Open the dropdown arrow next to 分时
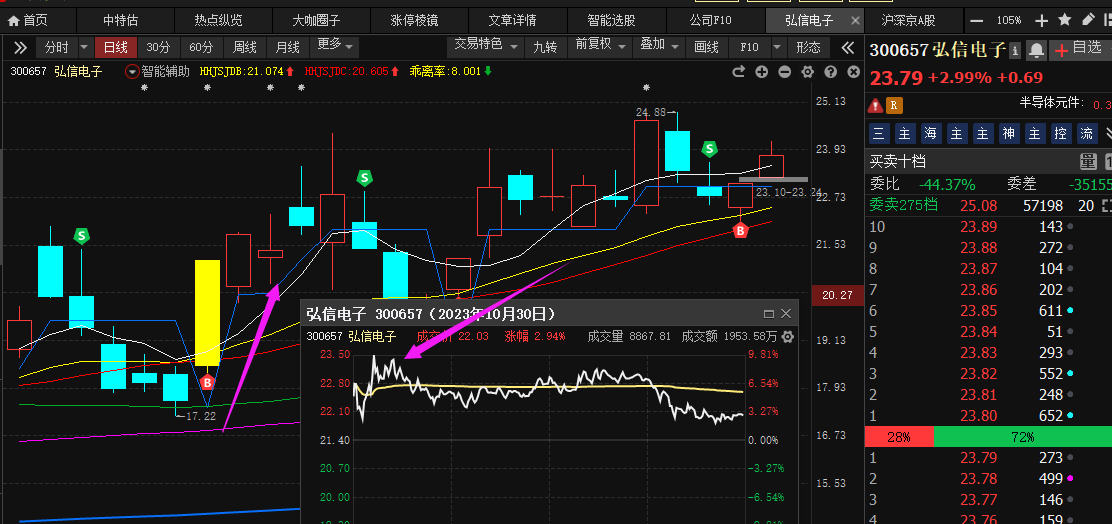The image size is (1112, 524). click(x=84, y=48)
